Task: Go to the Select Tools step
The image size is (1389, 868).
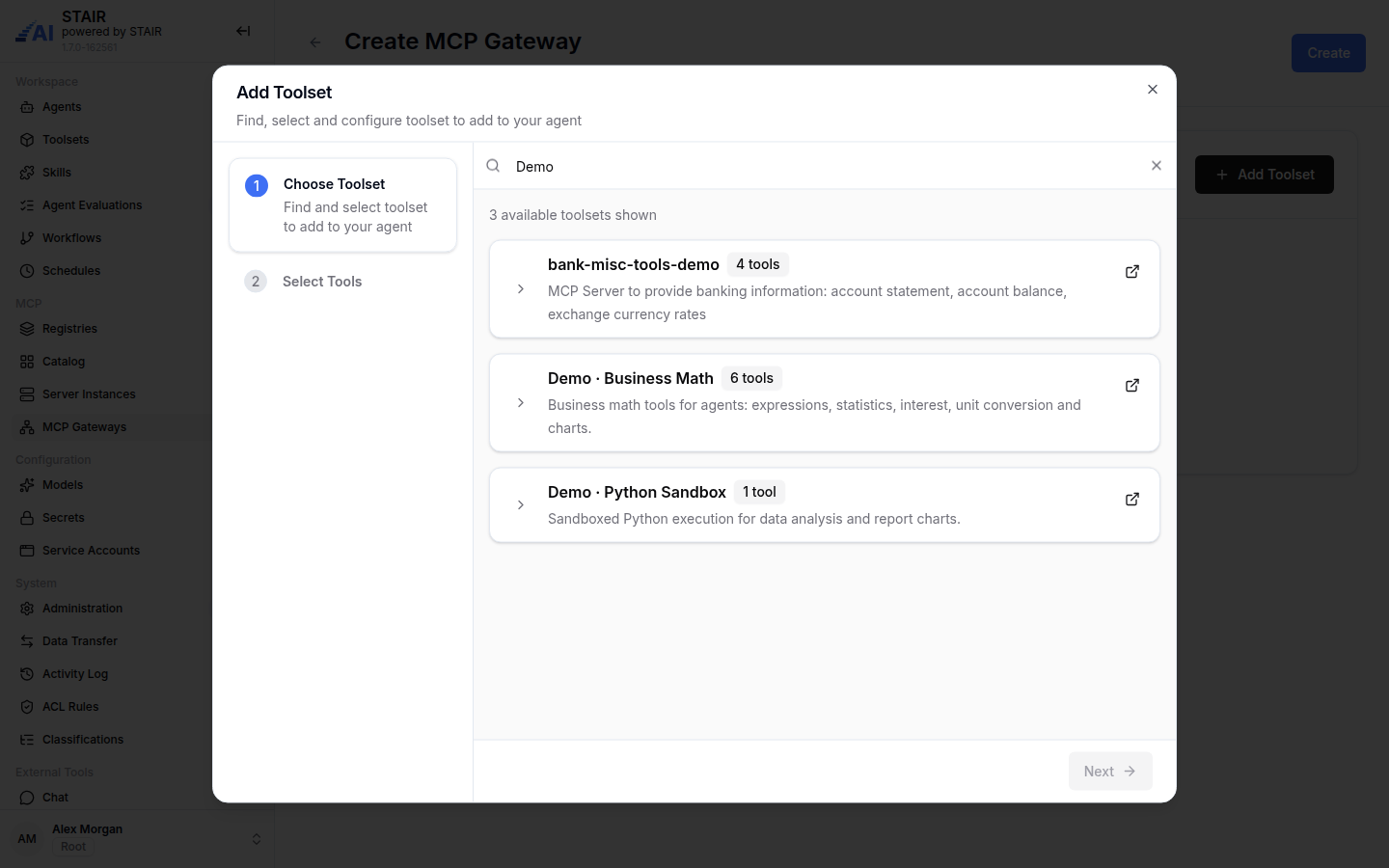Action: [342, 282]
